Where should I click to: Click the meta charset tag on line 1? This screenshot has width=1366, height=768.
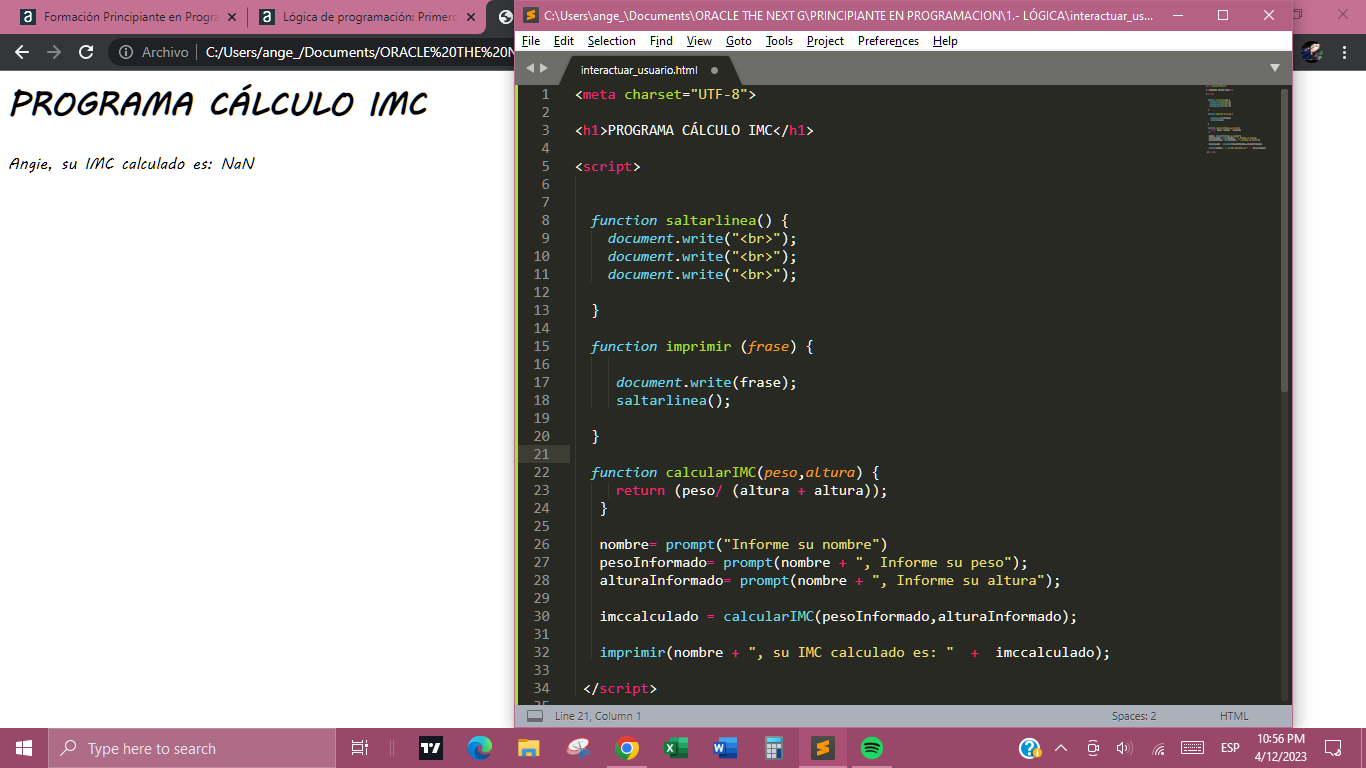(666, 94)
